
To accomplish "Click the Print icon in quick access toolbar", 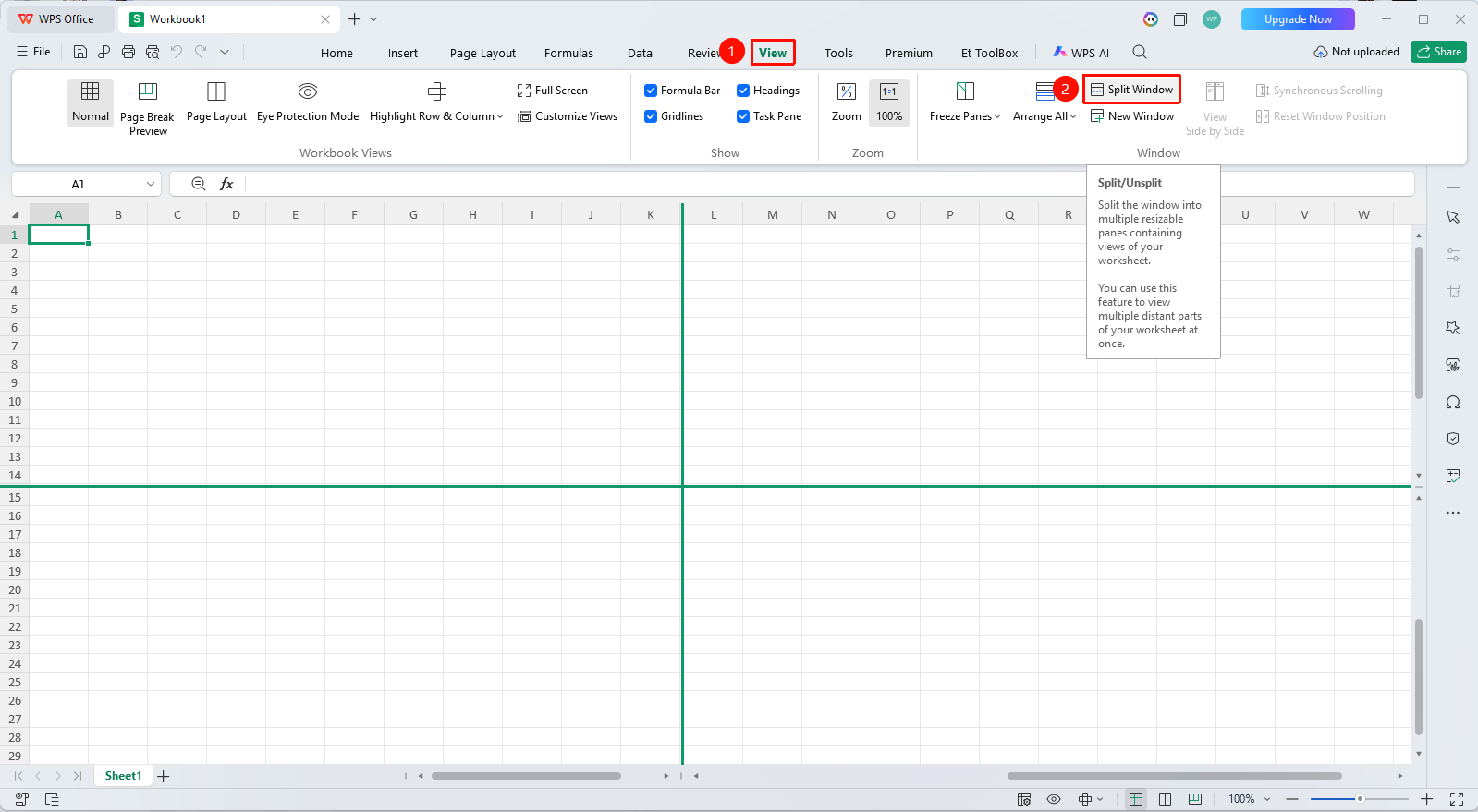I will 128,52.
